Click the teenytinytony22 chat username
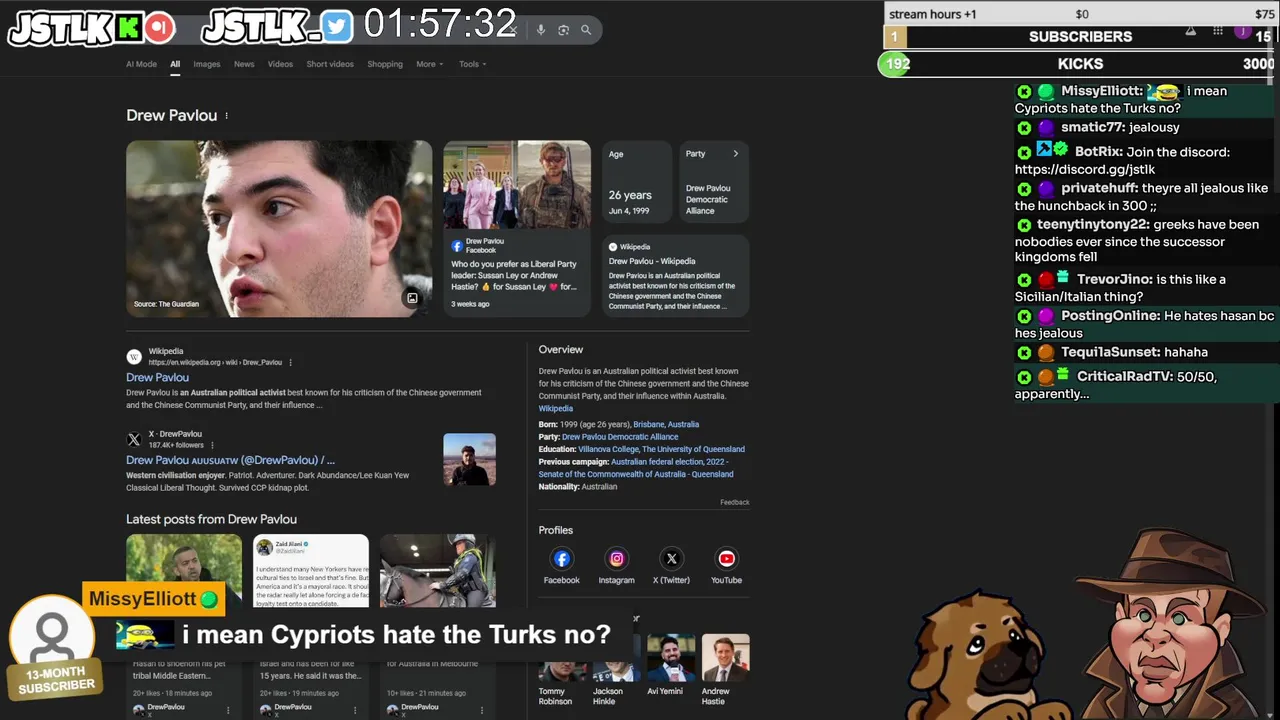The height and width of the screenshot is (720, 1280). tap(1091, 225)
